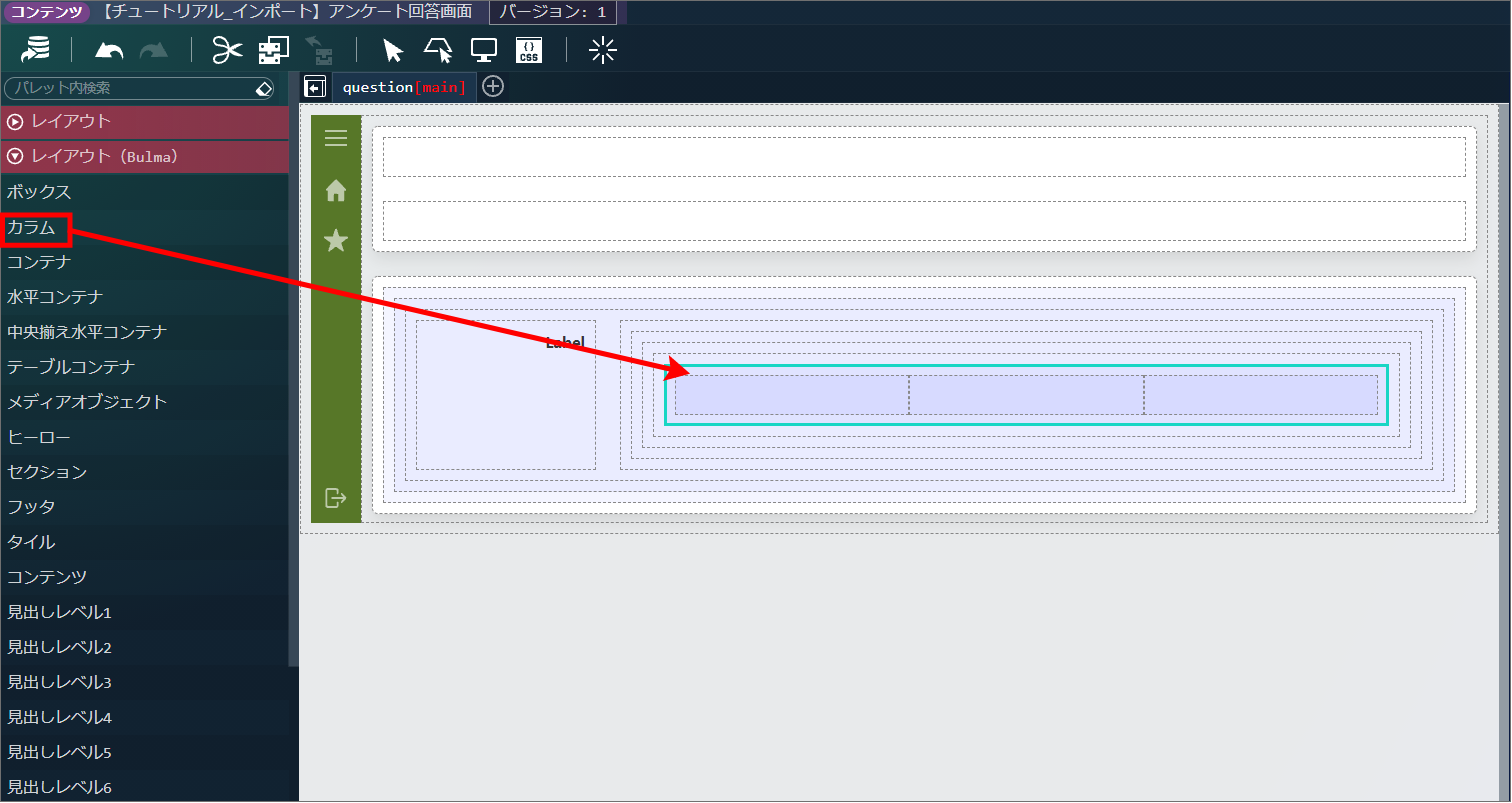Viewport: 1512px width, 803px height.
Task: Clear palette search with eraser icon
Action: 263,88
